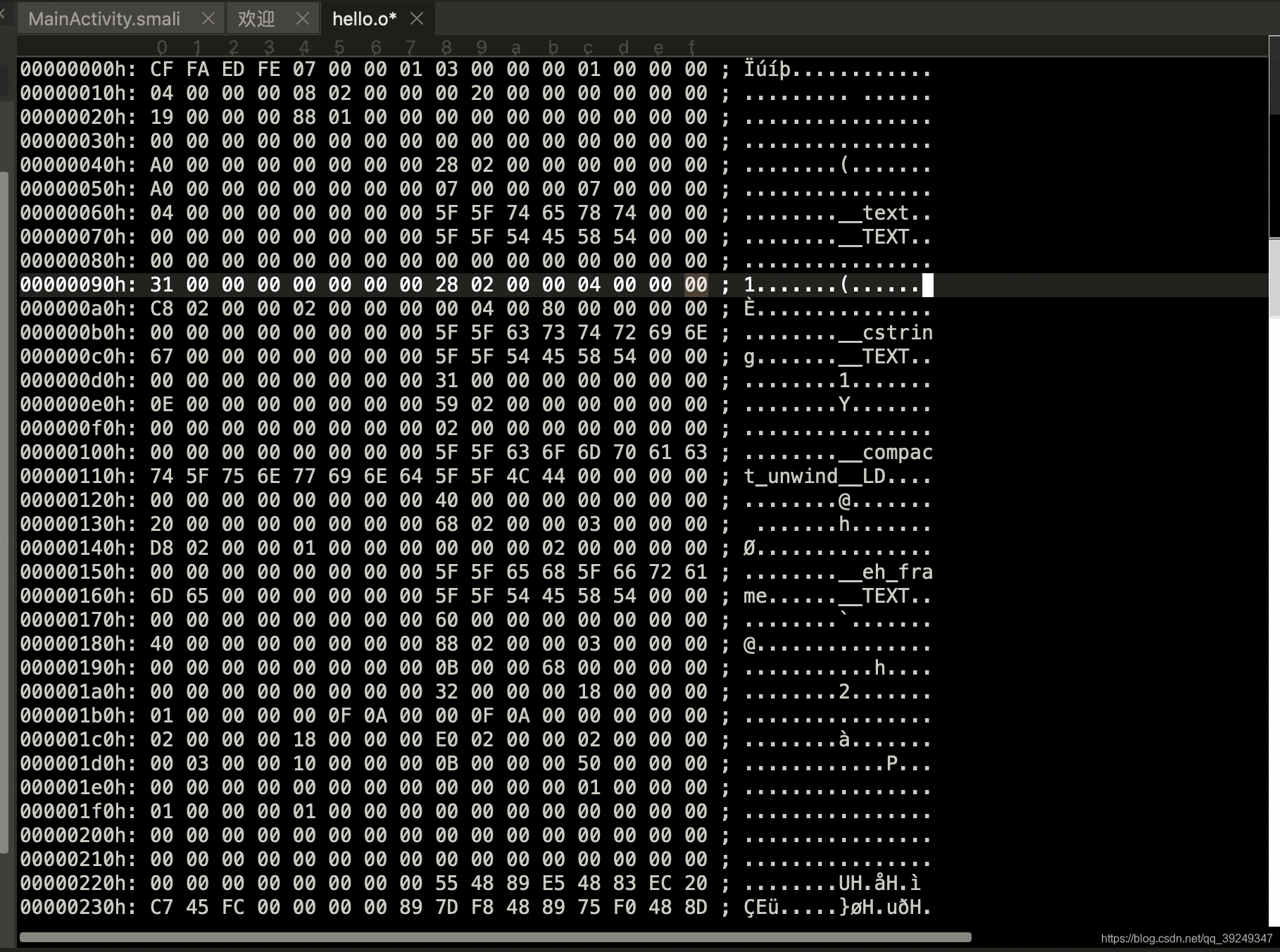Click offset label 00000030h:
This screenshot has width=1280, height=952.
(78, 141)
